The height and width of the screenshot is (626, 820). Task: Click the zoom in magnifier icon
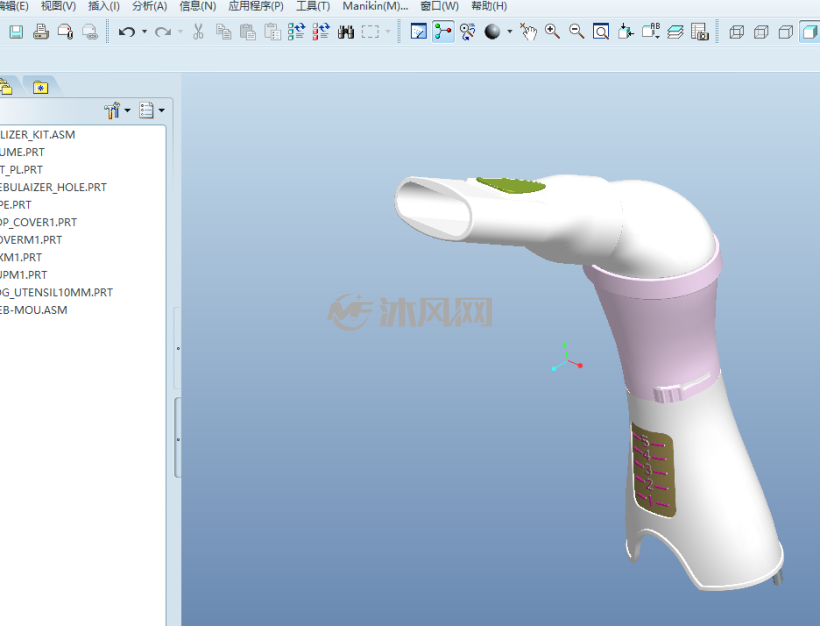click(x=552, y=32)
